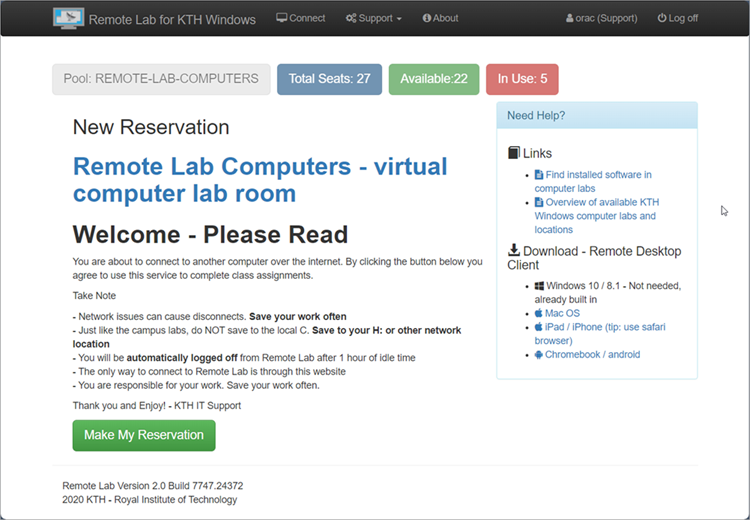Viewport: 750px width, 520px height.
Task: Open orac (Support) user profile
Action: (601, 18)
